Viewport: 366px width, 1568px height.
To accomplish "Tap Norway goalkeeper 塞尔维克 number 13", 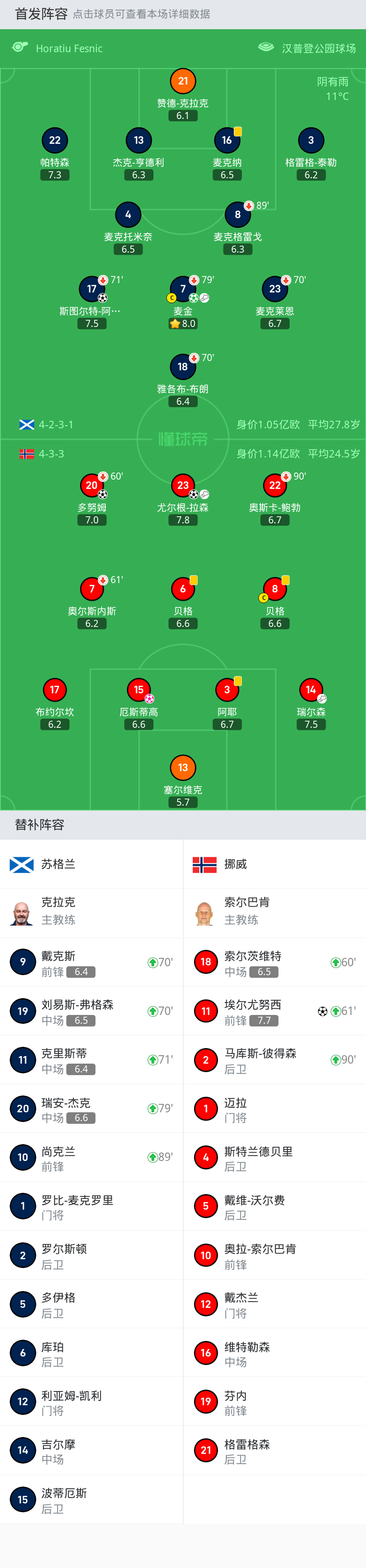I will (183, 768).
